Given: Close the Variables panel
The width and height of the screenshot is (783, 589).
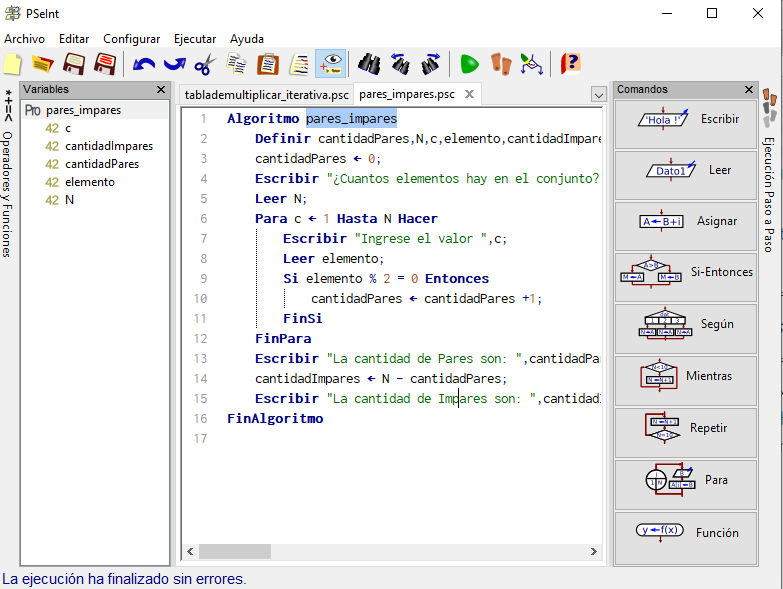Looking at the screenshot, I should pyautogui.click(x=161, y=89).
